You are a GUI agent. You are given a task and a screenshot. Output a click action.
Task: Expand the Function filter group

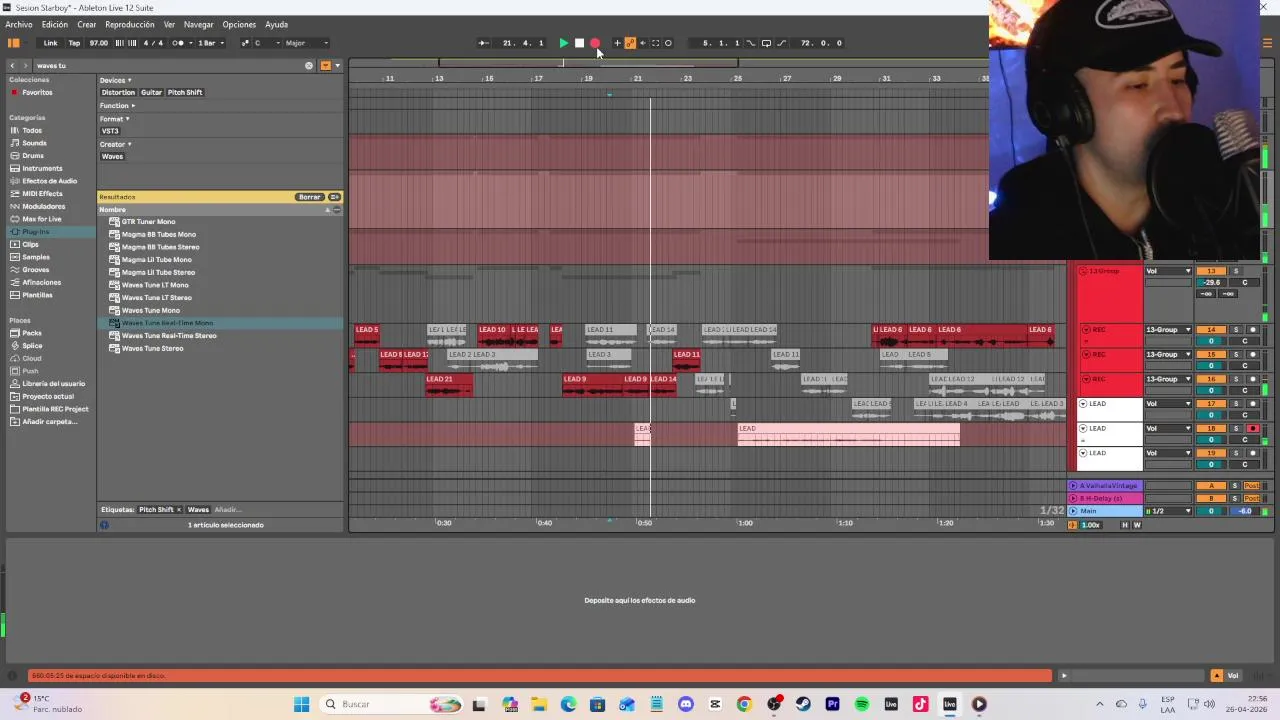(116, 105)
